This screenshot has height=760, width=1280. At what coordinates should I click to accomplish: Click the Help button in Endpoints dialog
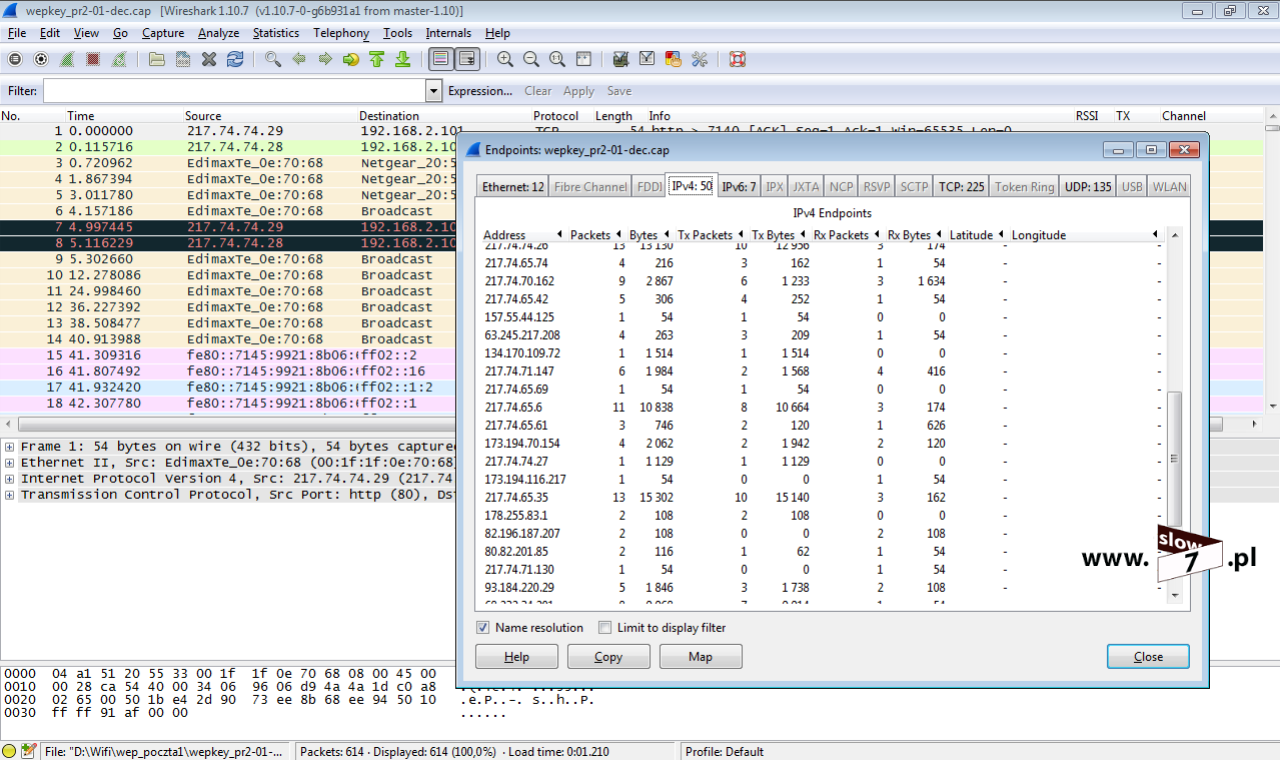516,657
